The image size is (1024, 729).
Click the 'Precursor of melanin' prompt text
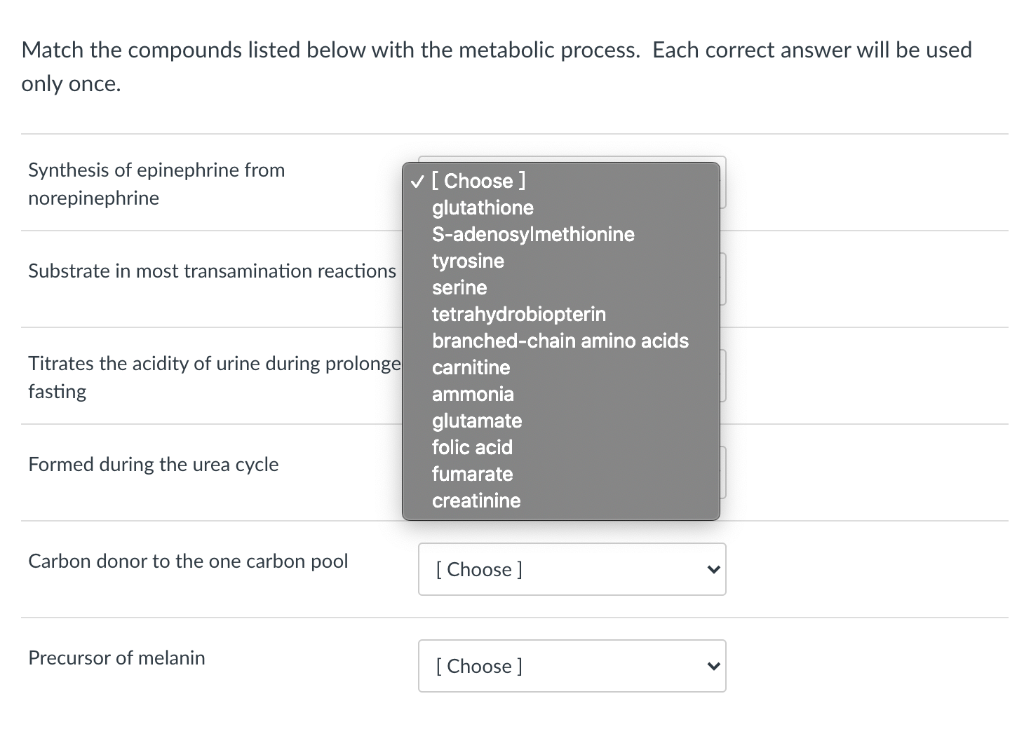[116, 658]
